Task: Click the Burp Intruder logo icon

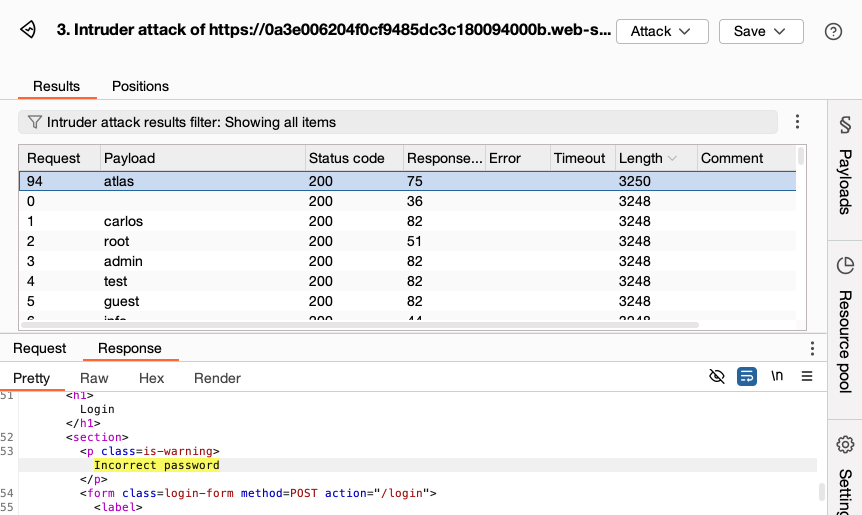Action: 28,31
